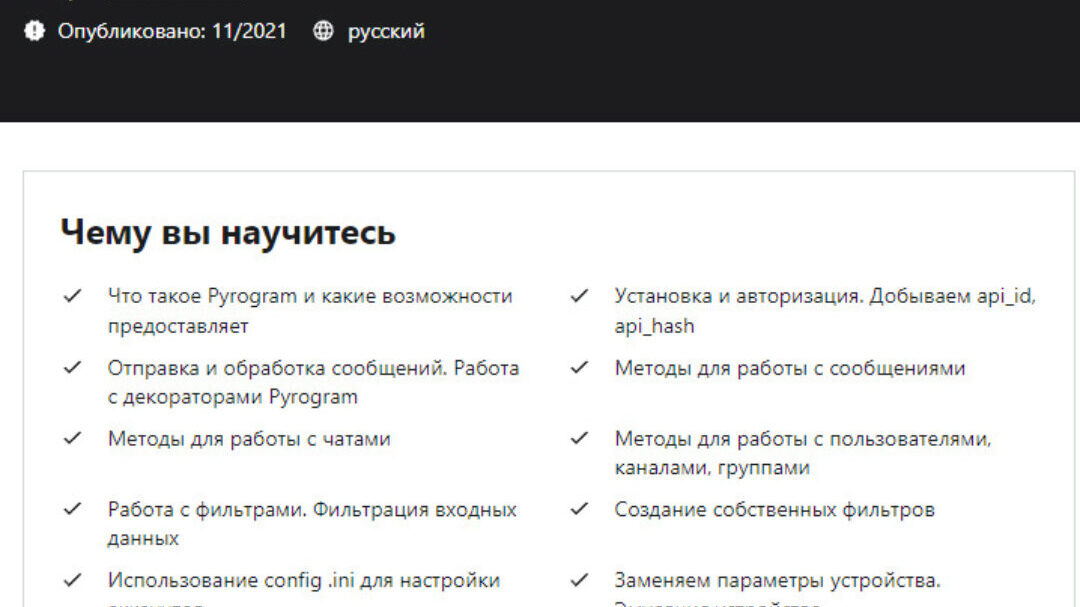Click checkmark beside 'Методы для работы с пользователями'
Image resolution: width=1080 pixels, height=607 pixels.
coord(579,438)
